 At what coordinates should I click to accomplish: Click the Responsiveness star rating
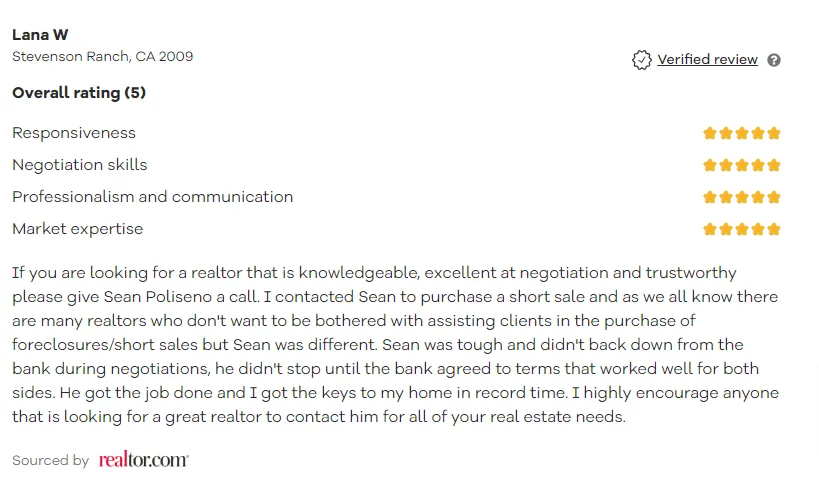coord(742,133)
